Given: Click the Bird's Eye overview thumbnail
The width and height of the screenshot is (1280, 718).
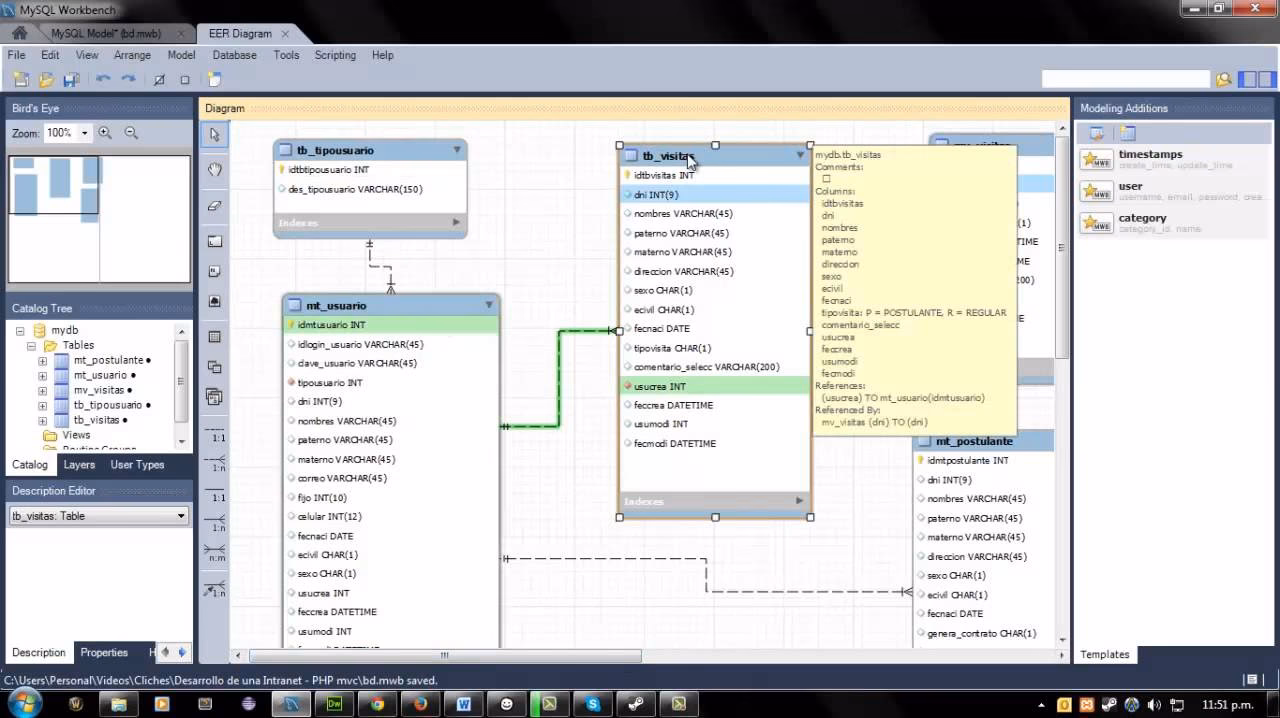Looking at the screenshot, I should point(98,219).
